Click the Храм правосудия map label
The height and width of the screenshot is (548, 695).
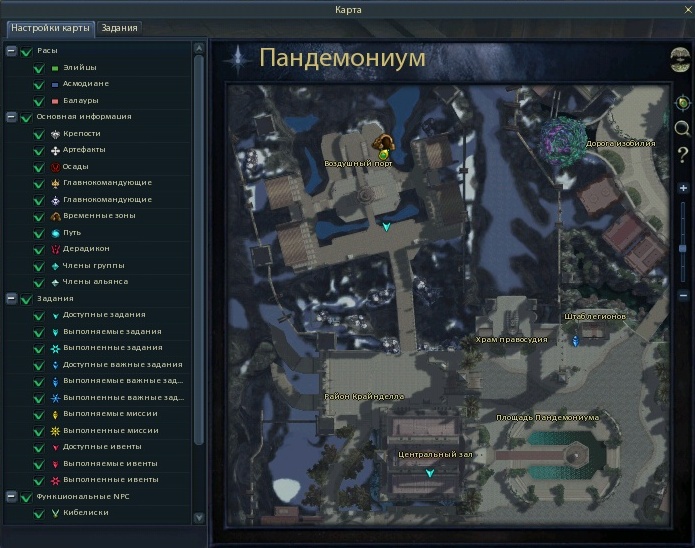(x=511, y=340)
